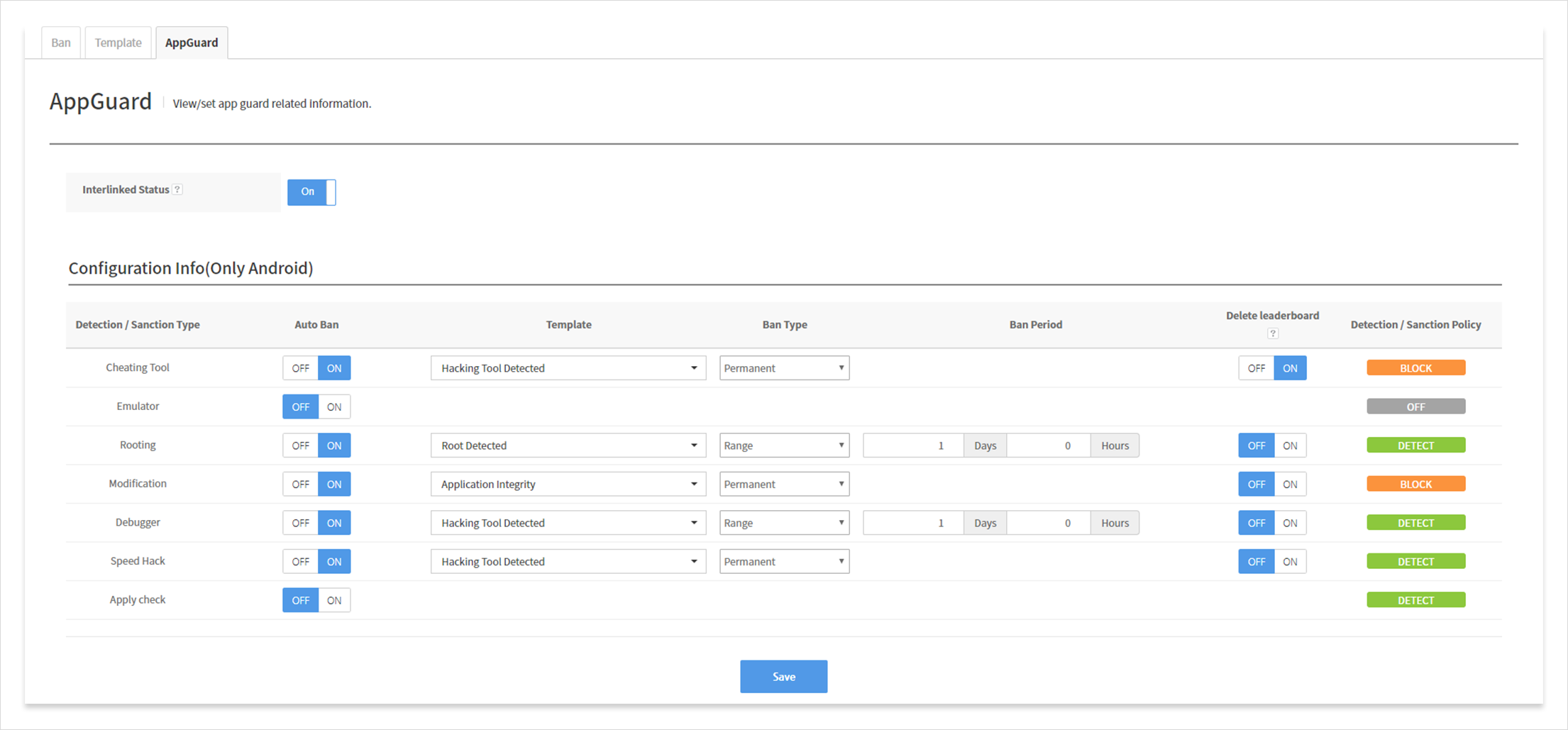1568x730 pixels.
Task: Click Rooting DETECT policy badge
Action: (1415, 446)
